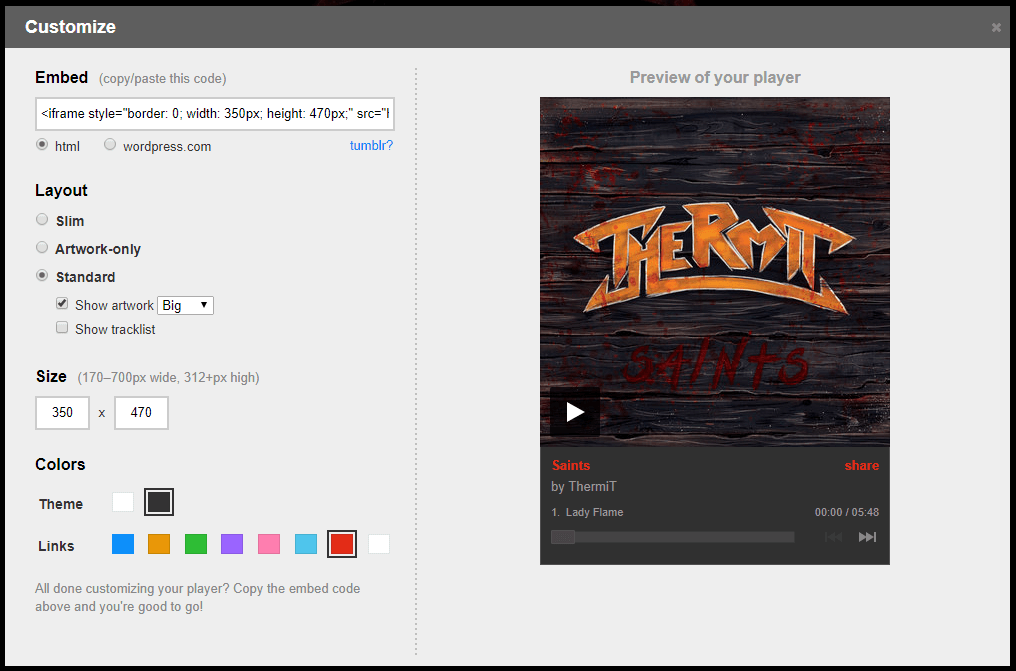Go to previous track in player

(833, 537)
